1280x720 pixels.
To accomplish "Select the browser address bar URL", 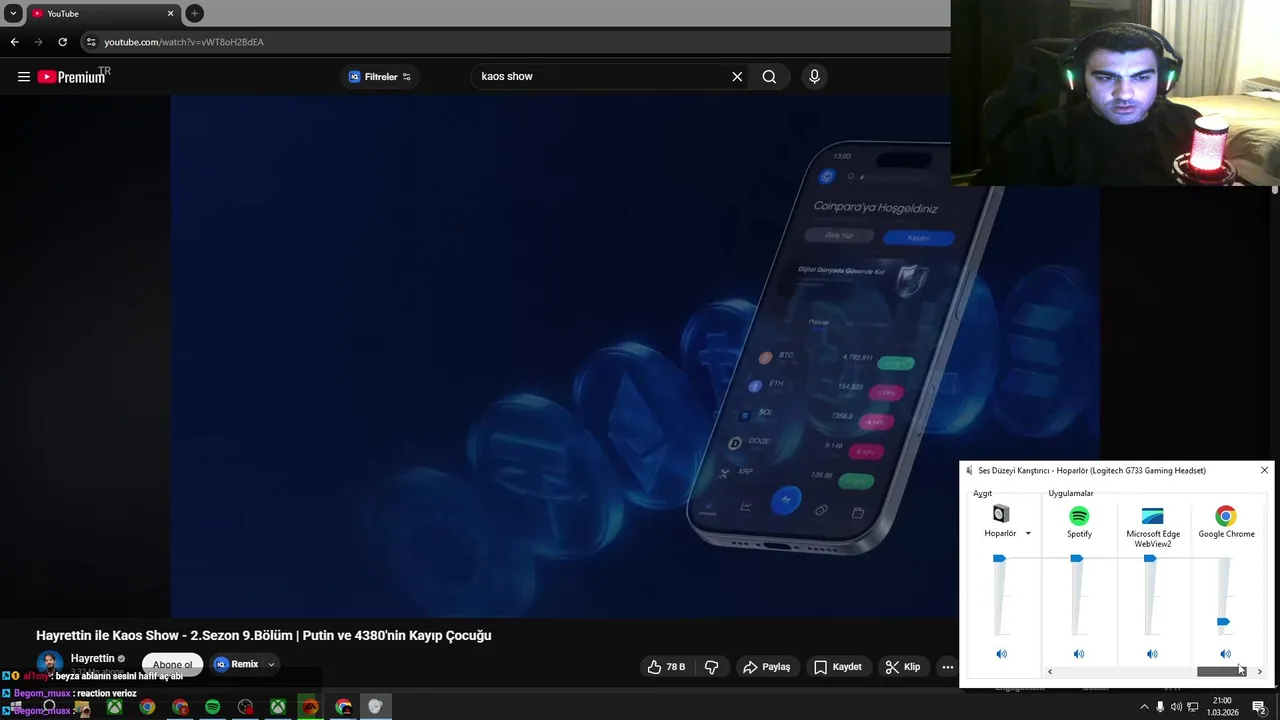I will 184,42.
